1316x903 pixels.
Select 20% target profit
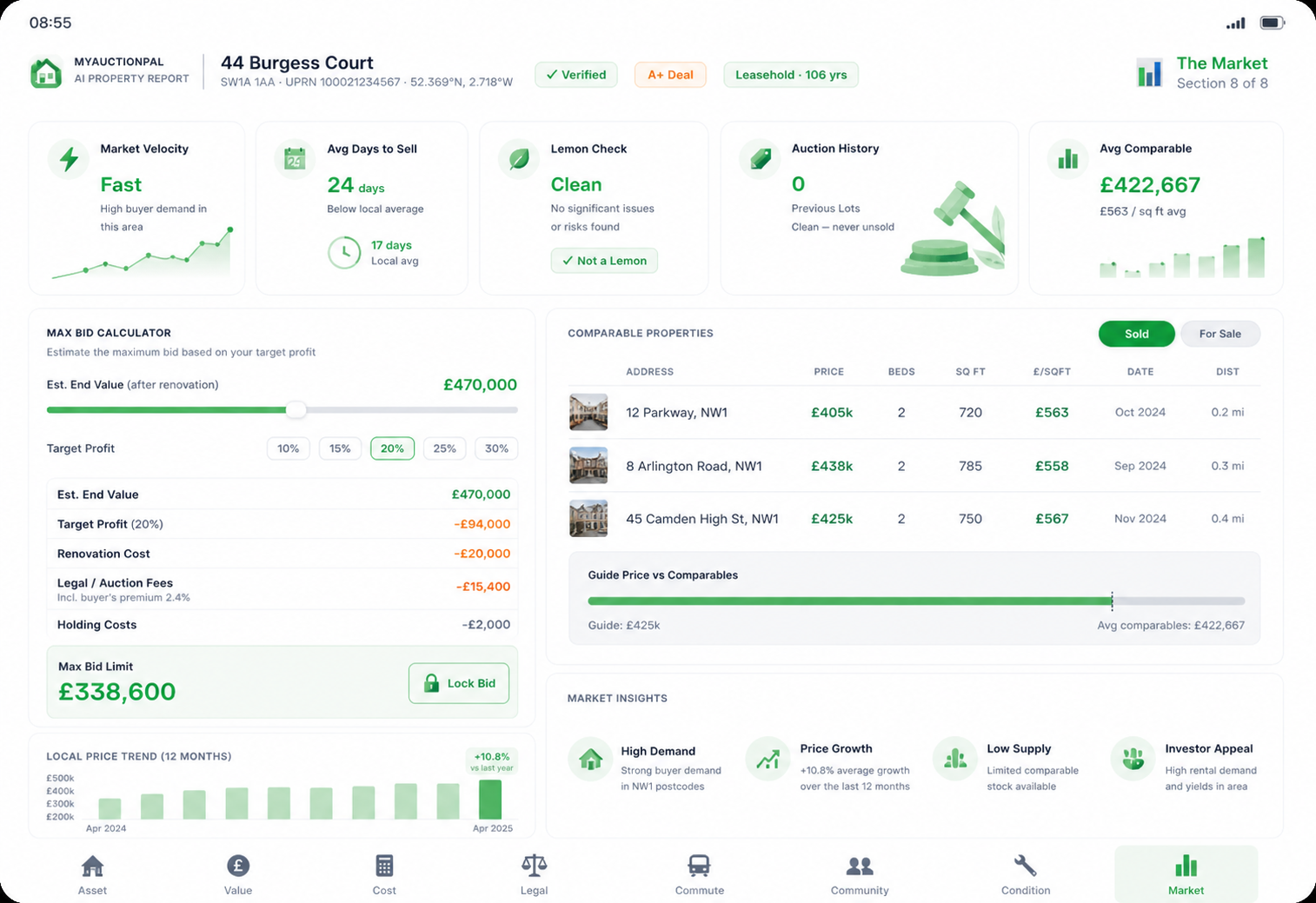[392, 448]
